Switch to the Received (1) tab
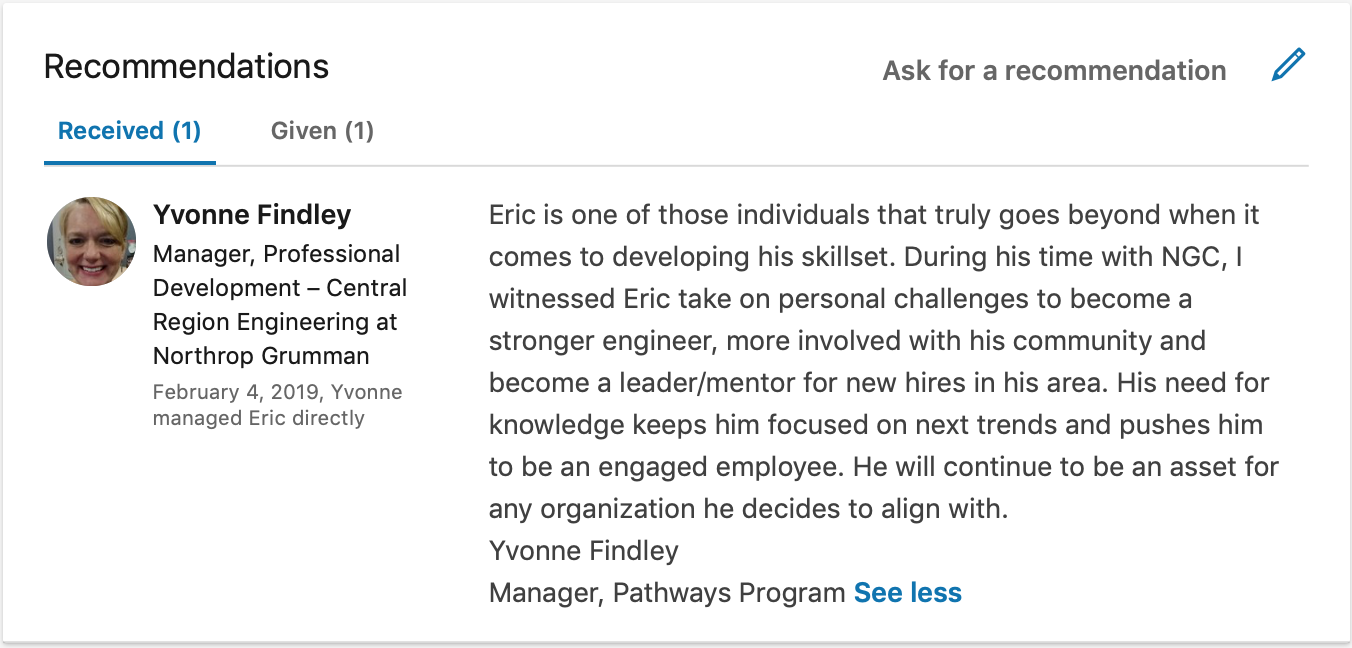 coord(129,131)
